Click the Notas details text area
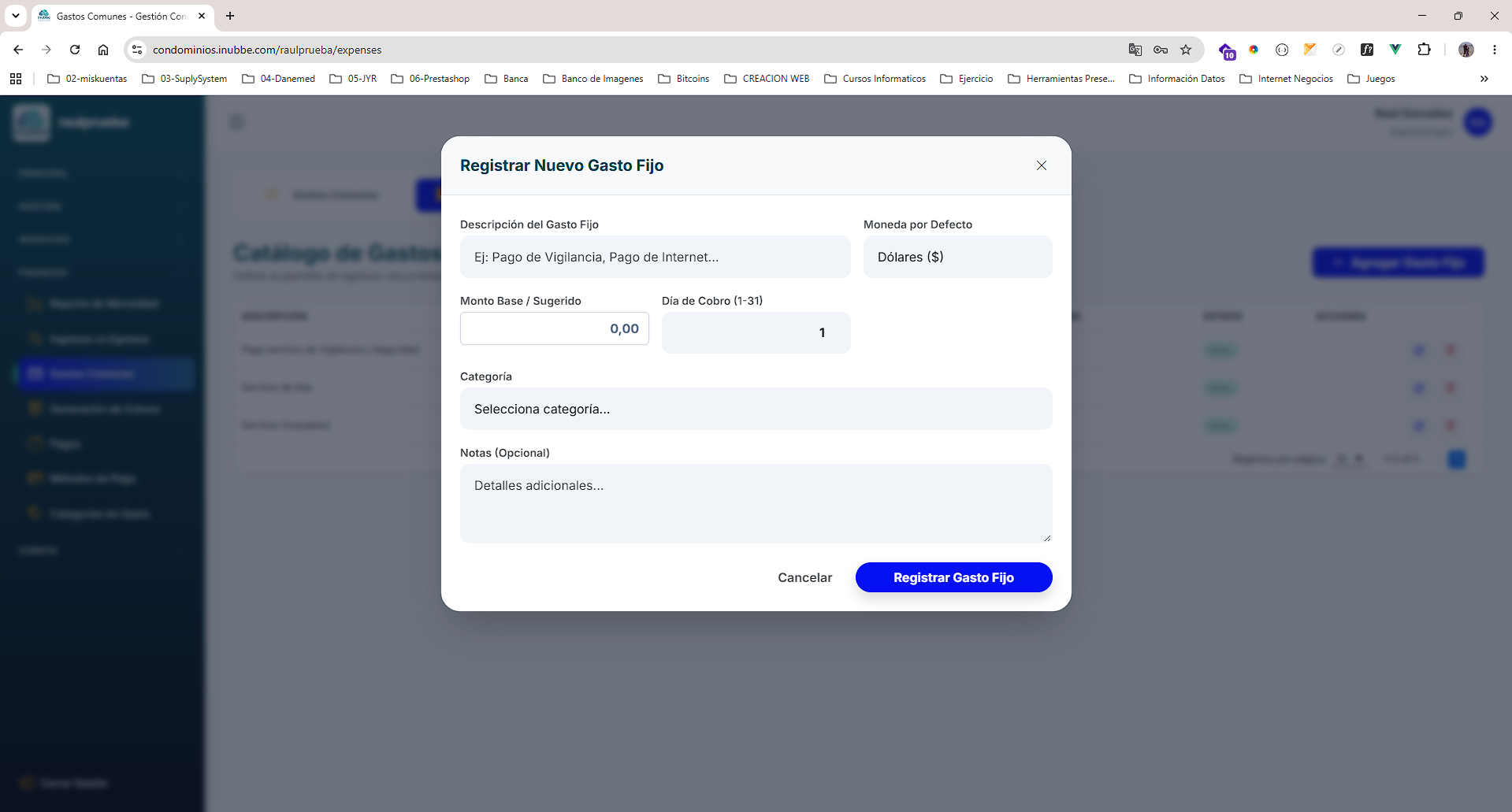Image resolution: width=1512 pixels, height=812 pixels. [756, 503]
